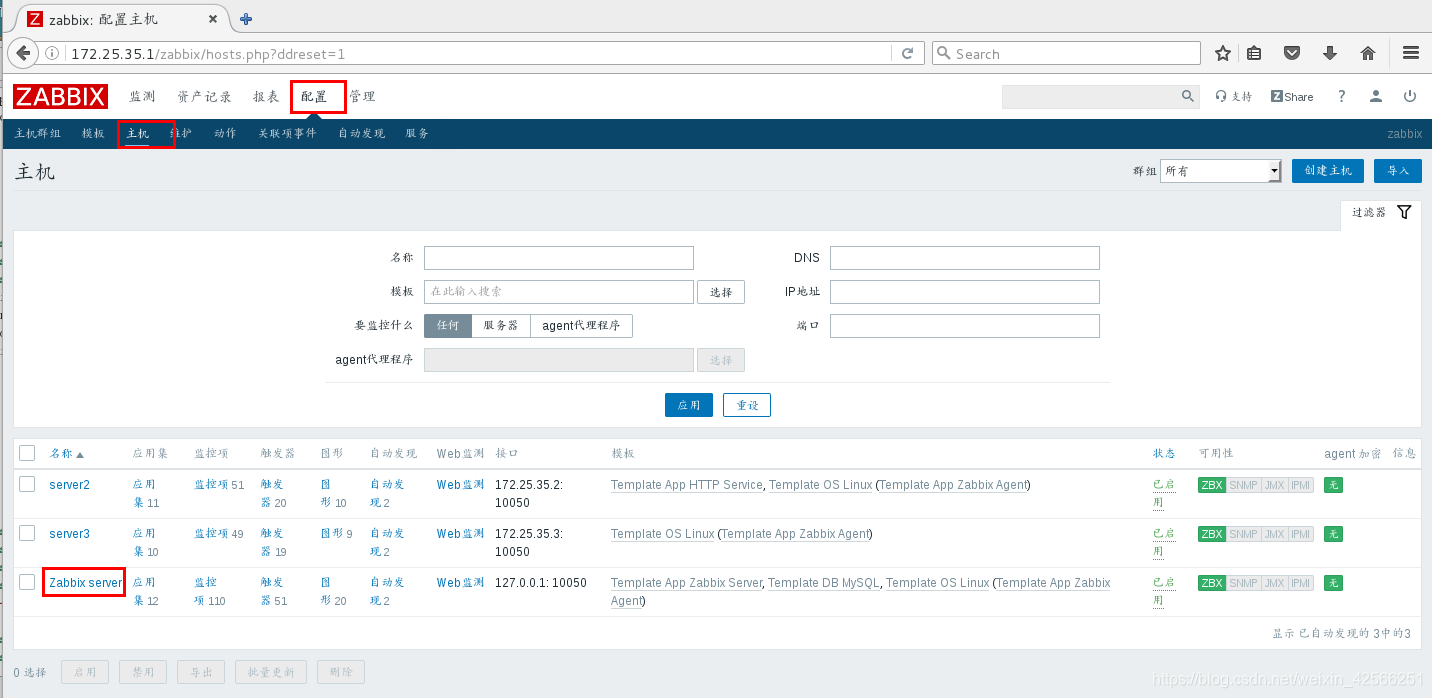Select the '任何' monitoring option
Image resolution: width=1432 pixels, height=698 pixels.
[x=448, y=326]
